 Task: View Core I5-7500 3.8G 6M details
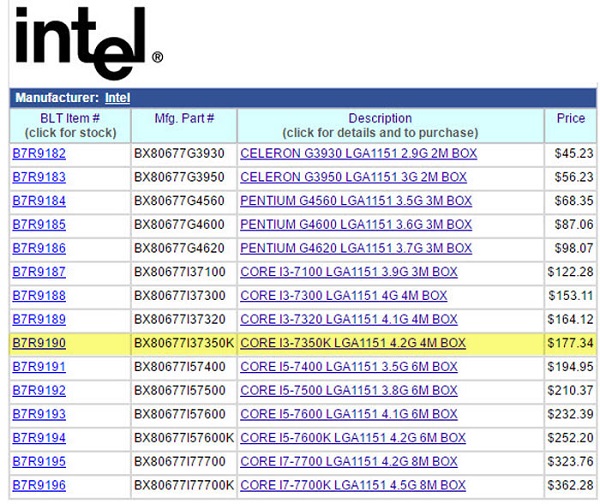[349, 391]
